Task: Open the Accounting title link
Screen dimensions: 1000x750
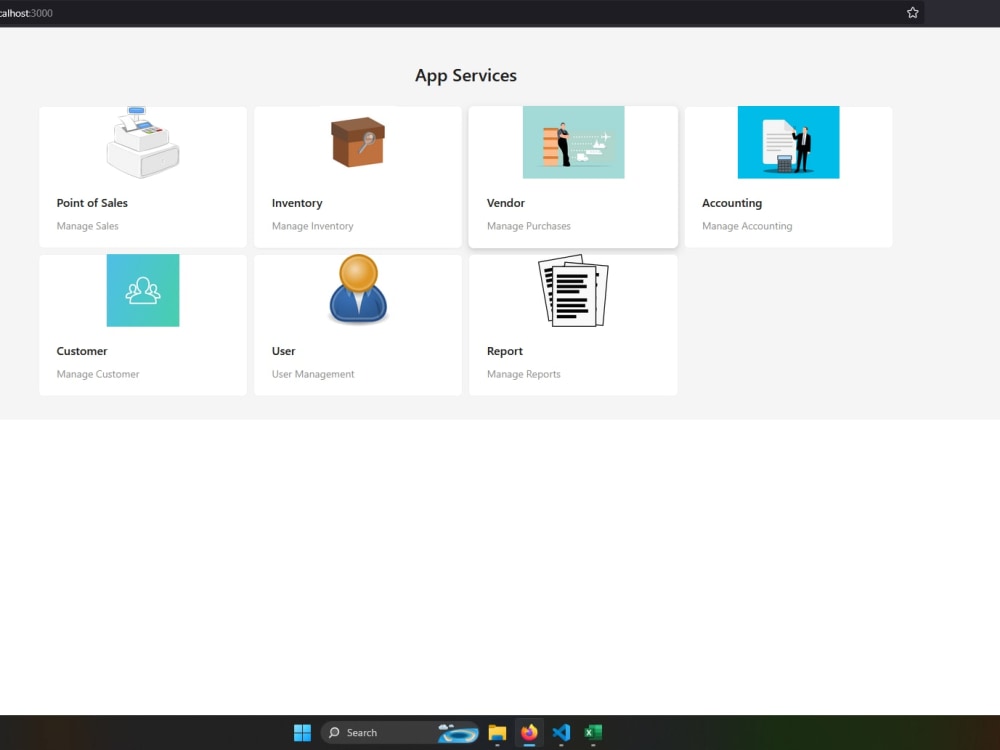Action: point(732,203)
